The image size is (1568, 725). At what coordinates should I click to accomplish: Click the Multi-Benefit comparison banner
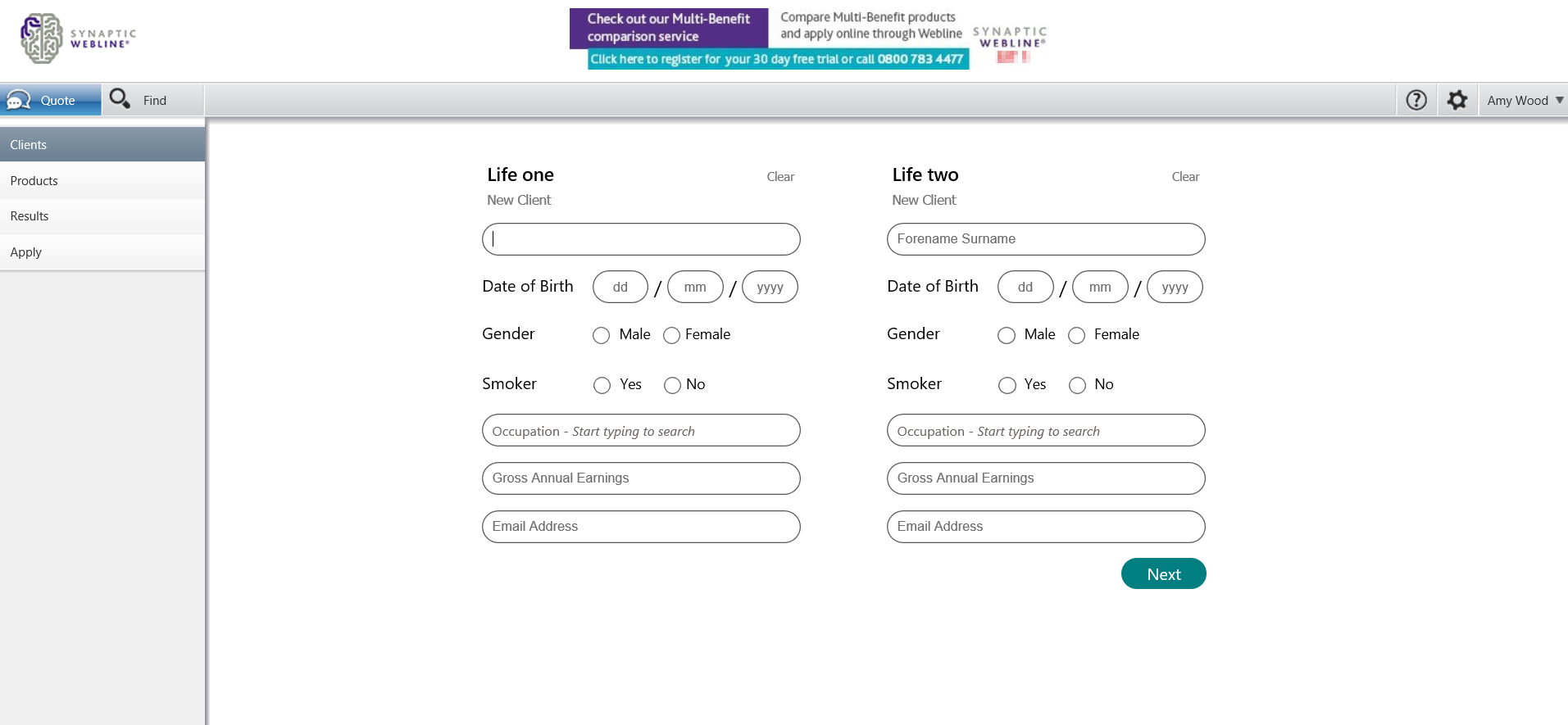click(769, 39)
